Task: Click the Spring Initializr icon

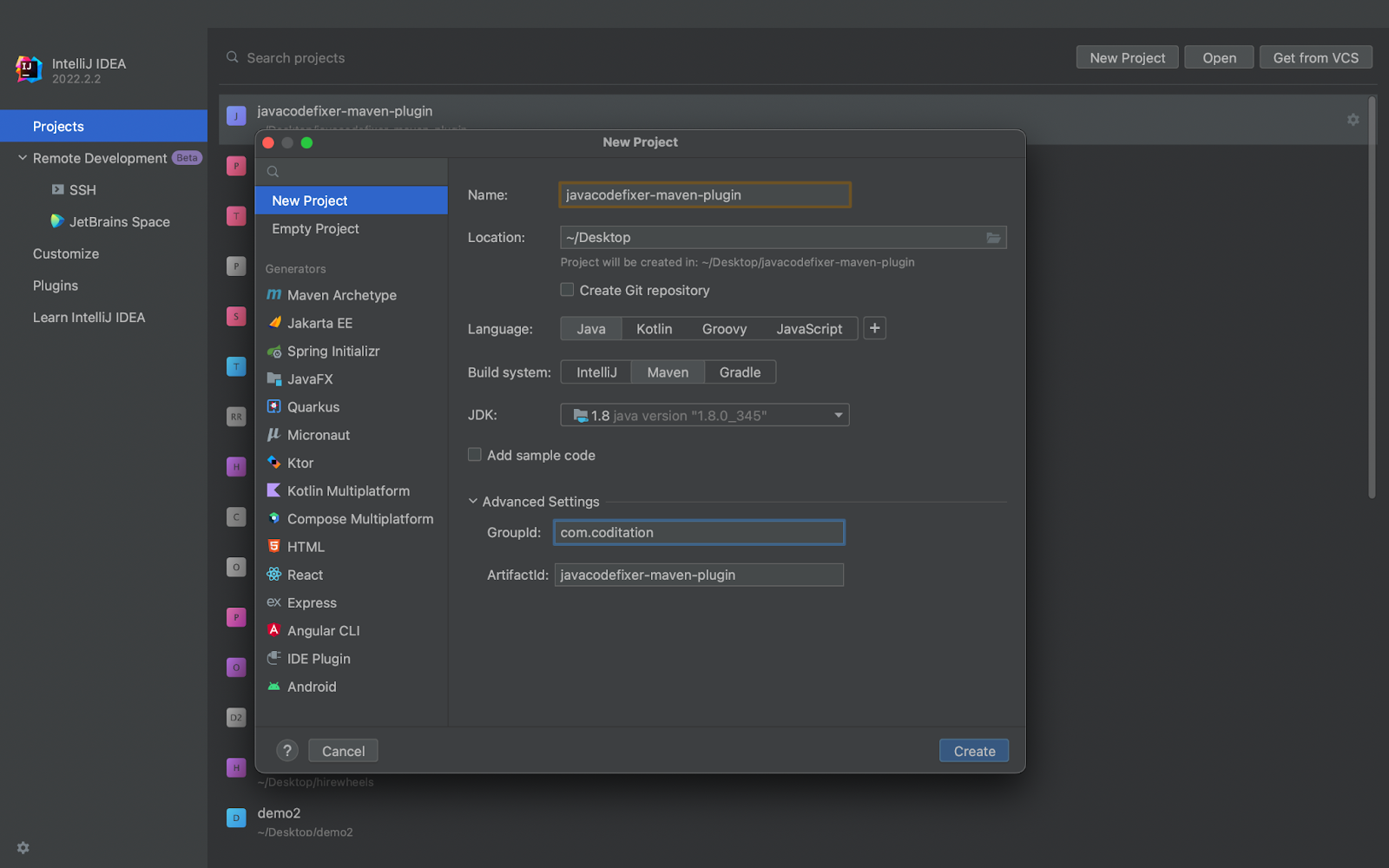Action: pos(274,352)
